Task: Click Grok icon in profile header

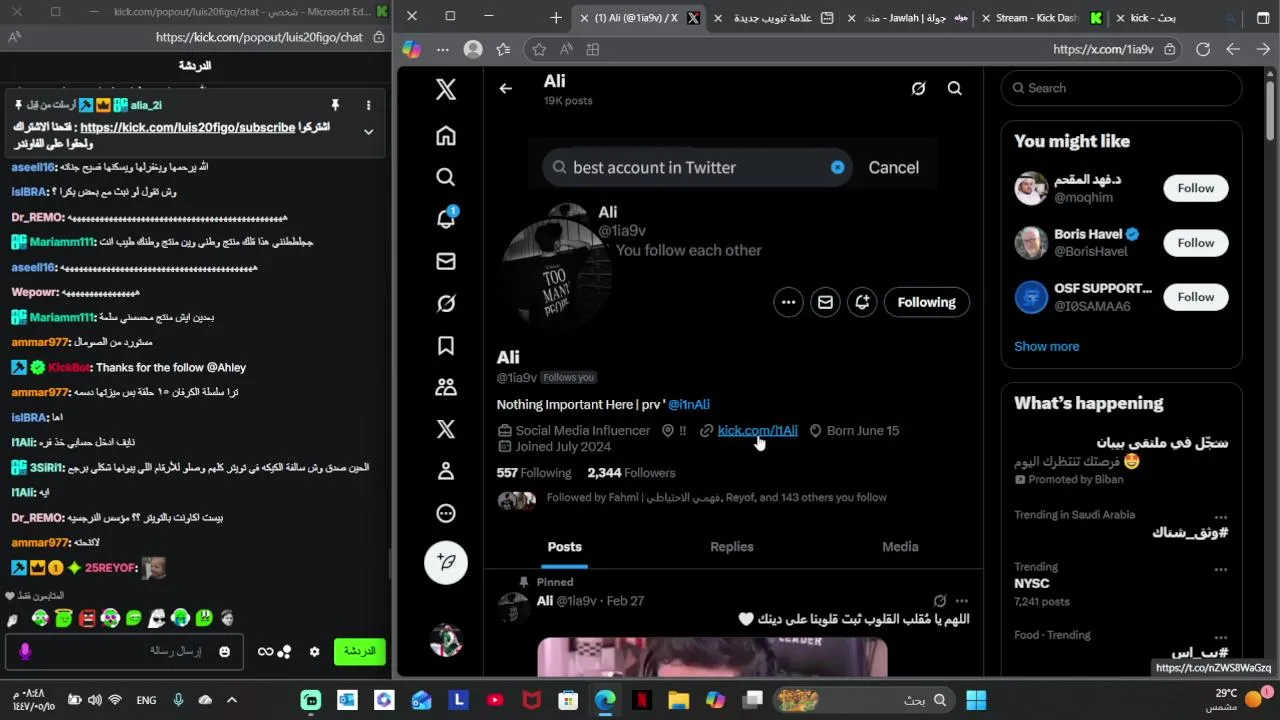Action: coord(918,88)
